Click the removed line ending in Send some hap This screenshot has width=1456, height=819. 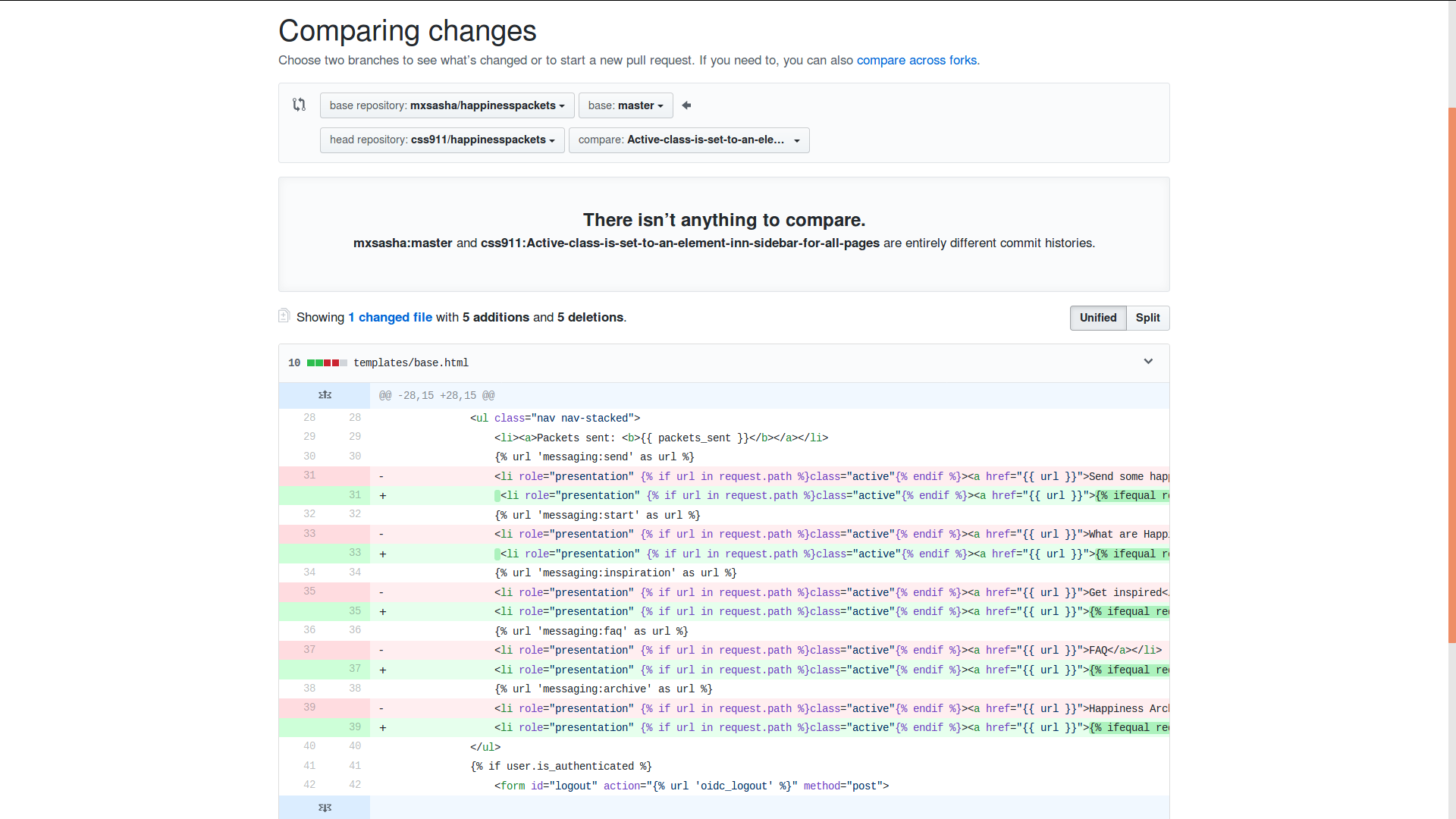(770, 476)
